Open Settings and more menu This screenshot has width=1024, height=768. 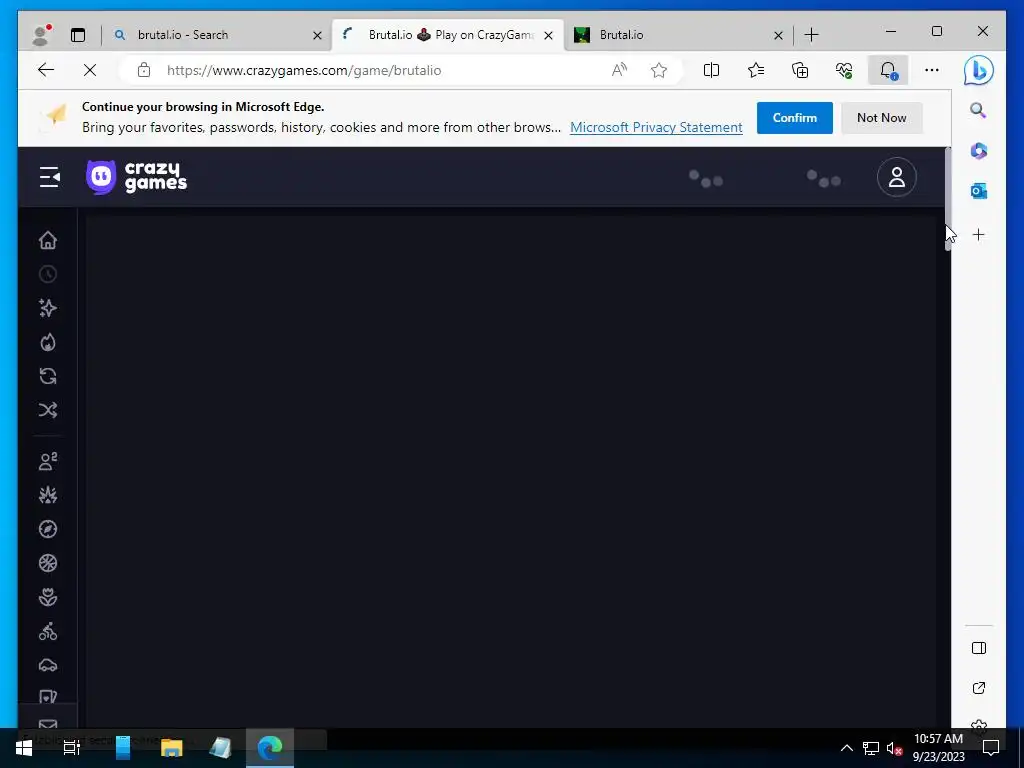click(x=932, y=70)
